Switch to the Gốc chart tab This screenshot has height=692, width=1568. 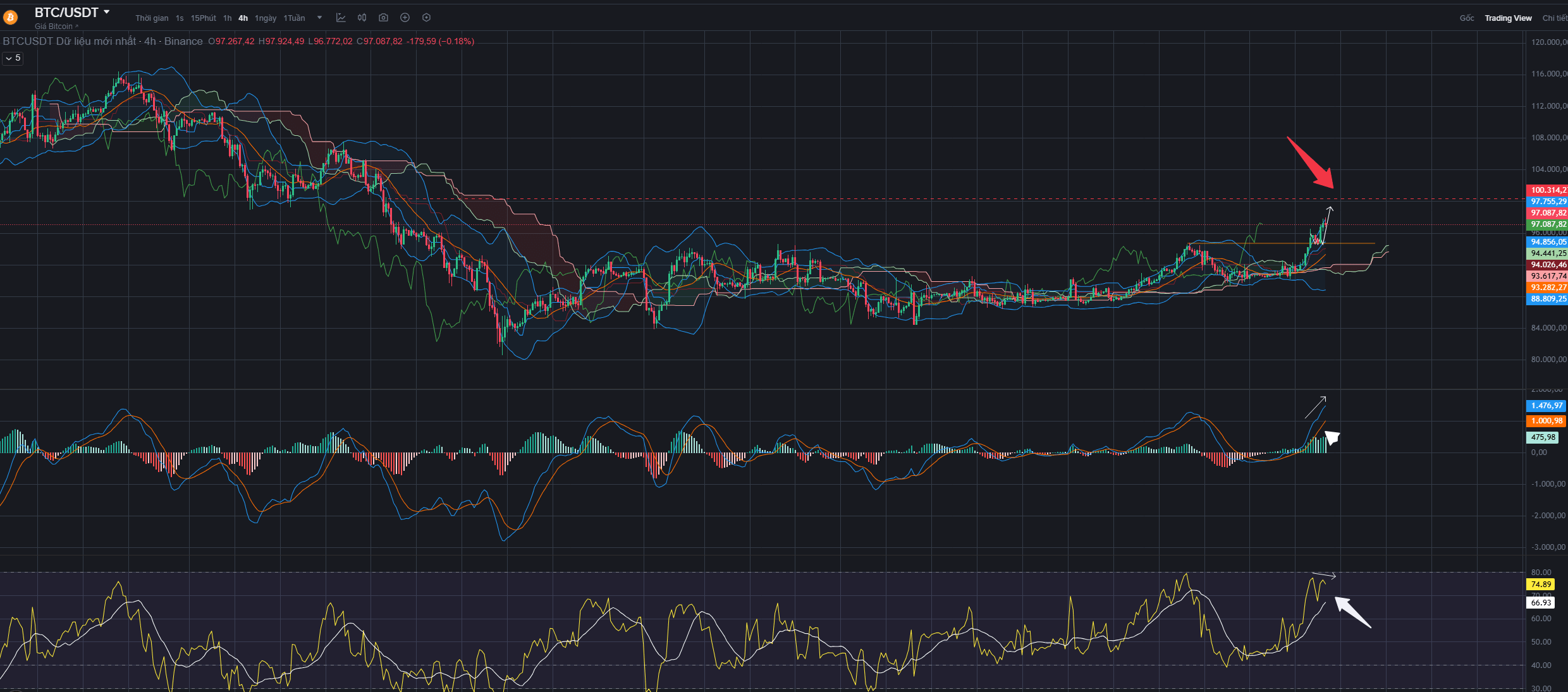click(x=1466, y=18)
